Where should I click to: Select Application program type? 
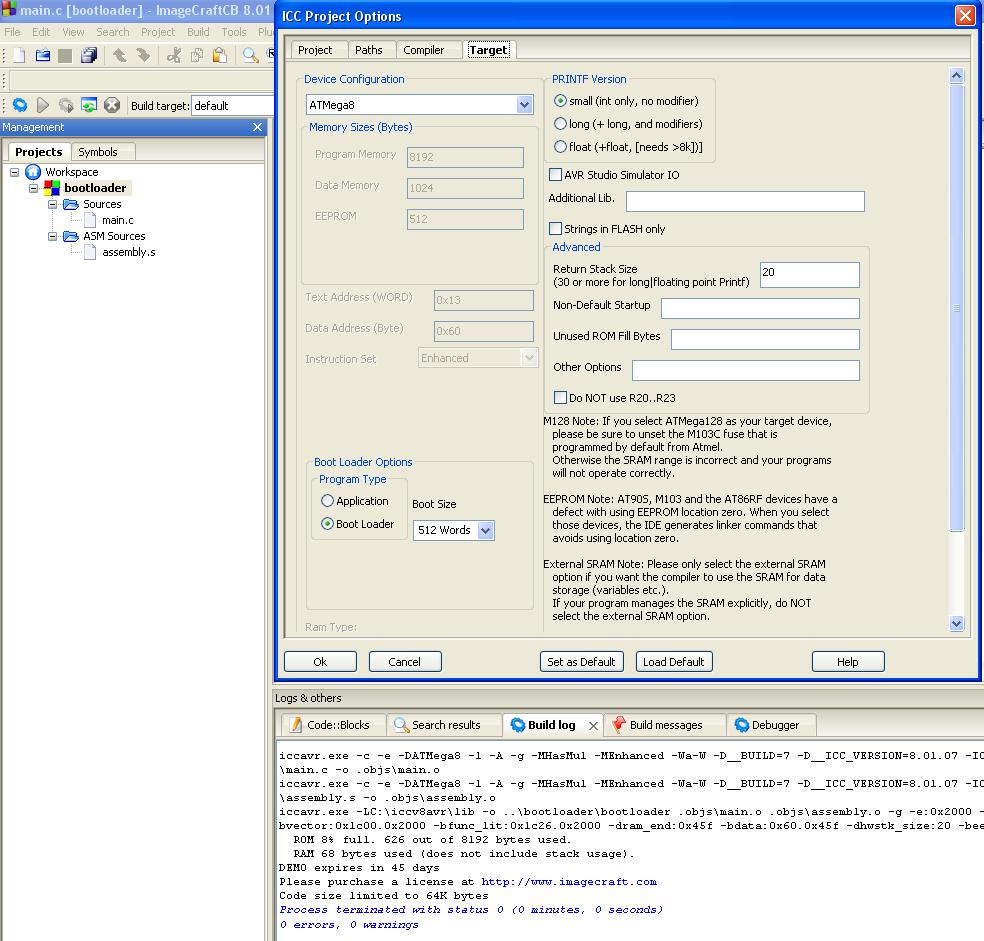coord(327,500)
